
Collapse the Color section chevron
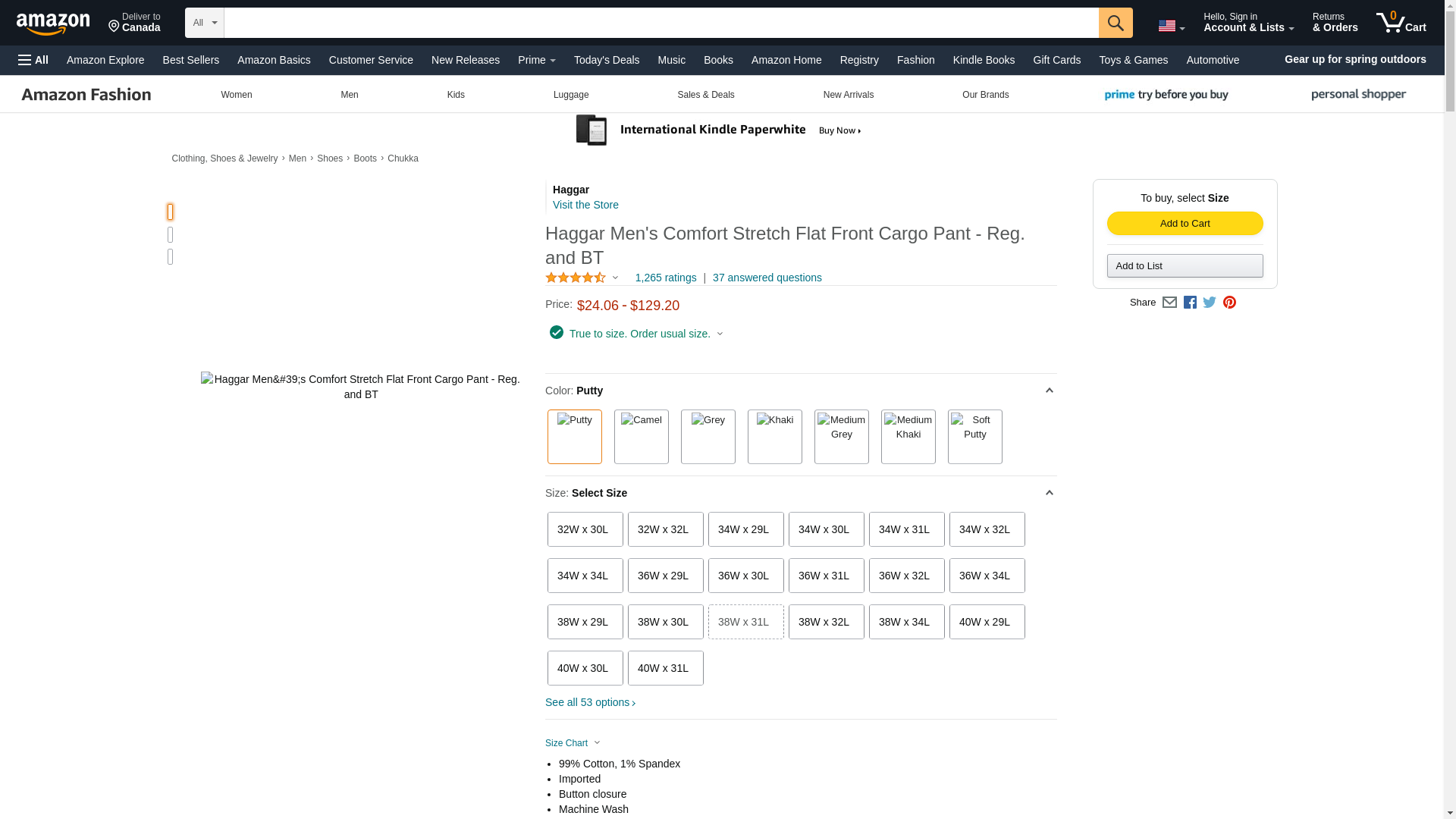[1049, 391]
